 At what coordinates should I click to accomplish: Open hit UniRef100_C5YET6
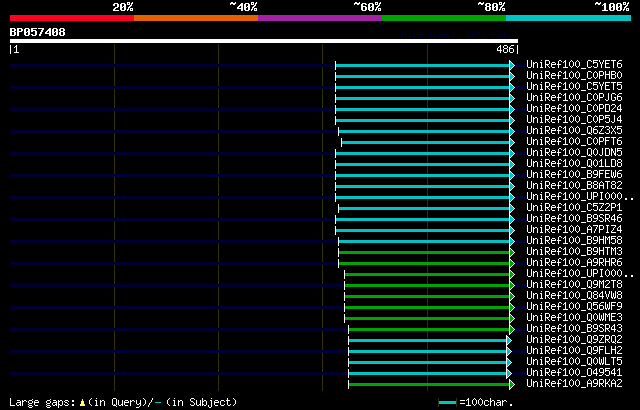(x=574, y=64)
